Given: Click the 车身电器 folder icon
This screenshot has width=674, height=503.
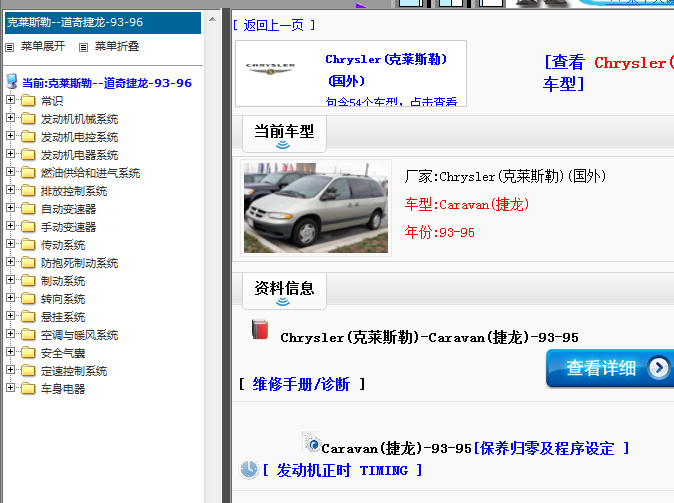Looking at the screenshot, I should [28, 389].
